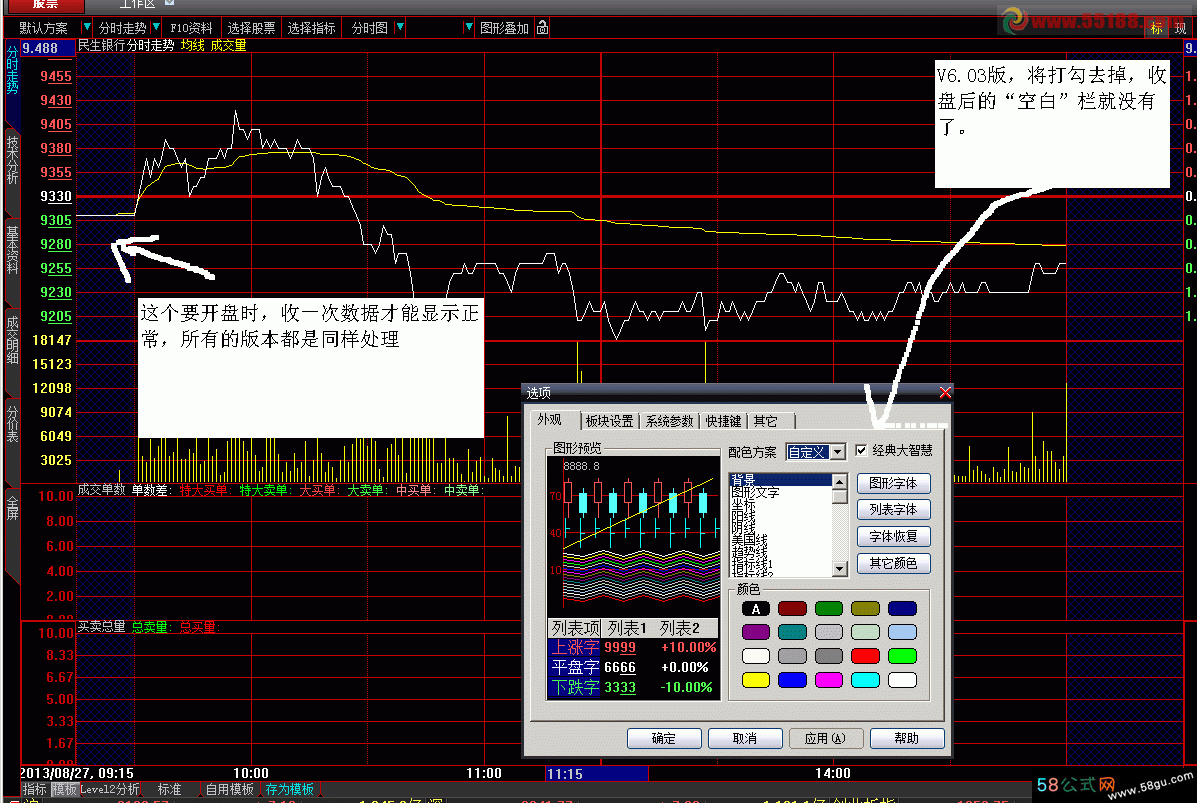Viewport: 1197px width, 803px height.
Task: Select the 股票 tab at top left
Action: [x=45, y=5]
